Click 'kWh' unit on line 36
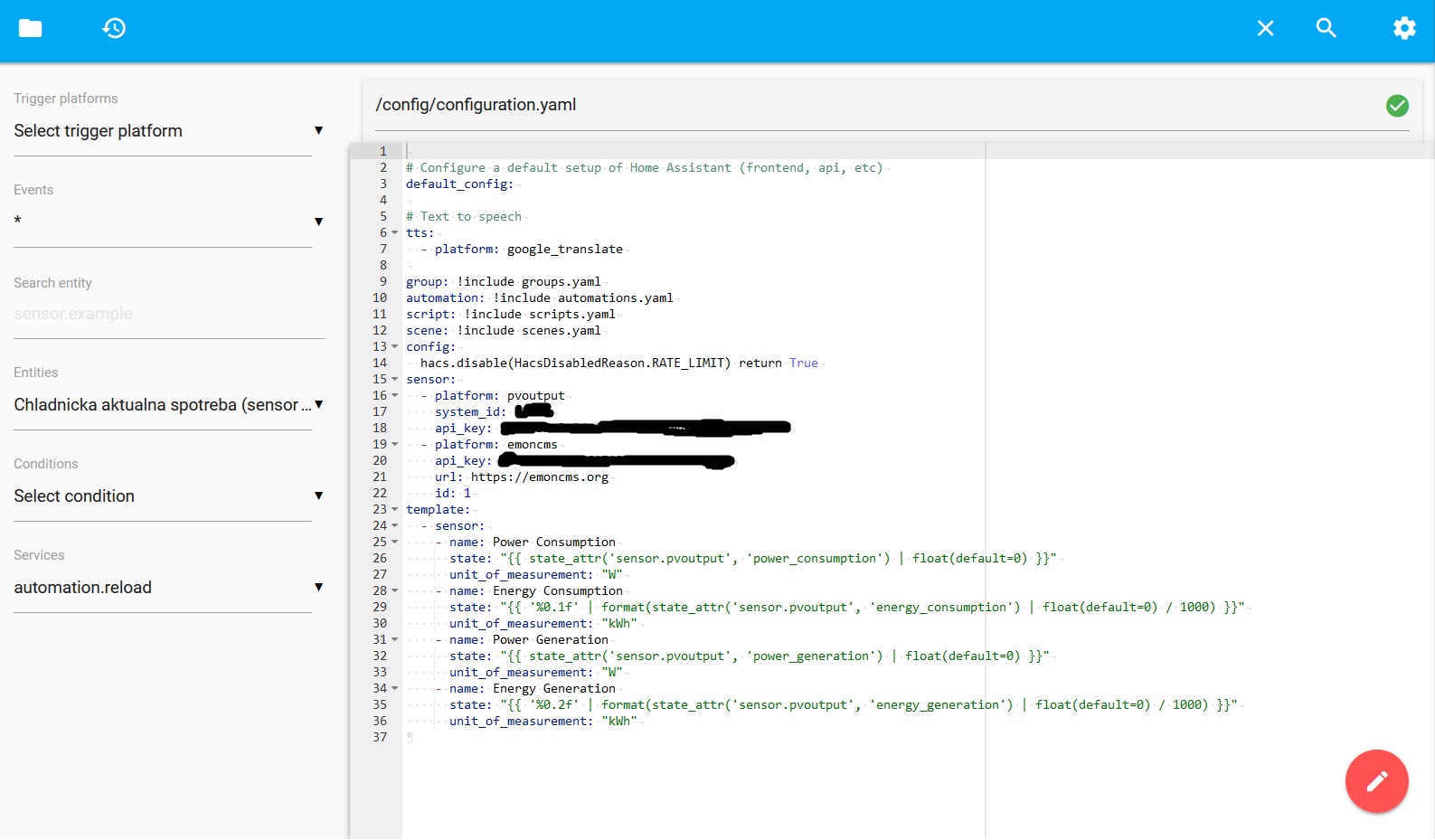This screenshot has height=840, width=1435. click(x=619, y=722)
